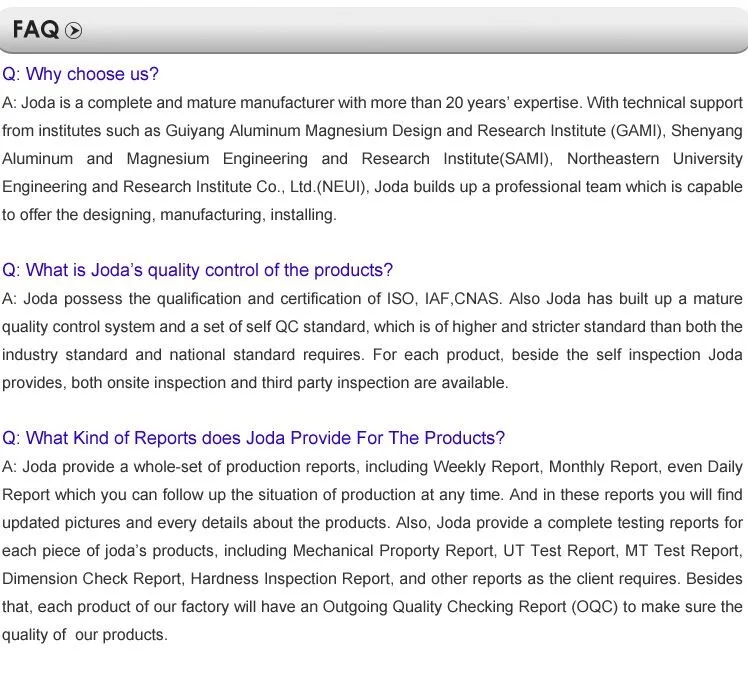Click the circled arrow icon beside FAQ

click(x=73, y=31)
